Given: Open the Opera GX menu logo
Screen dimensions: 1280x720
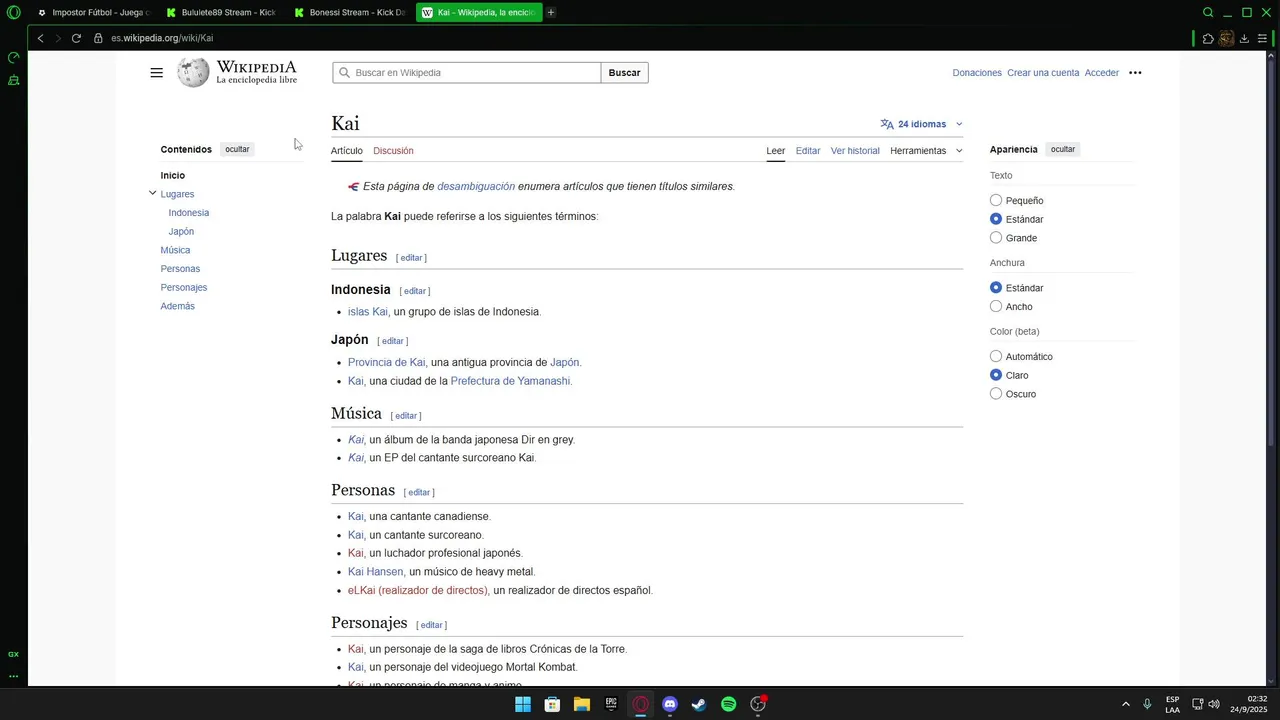Looking at the screenshot, I should coord(13,13).
